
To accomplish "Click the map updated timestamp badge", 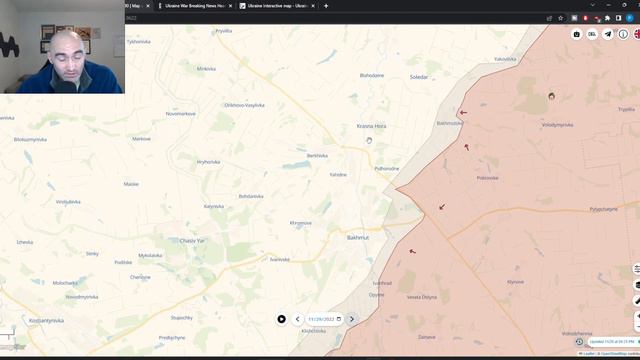I will pos(613,342).
